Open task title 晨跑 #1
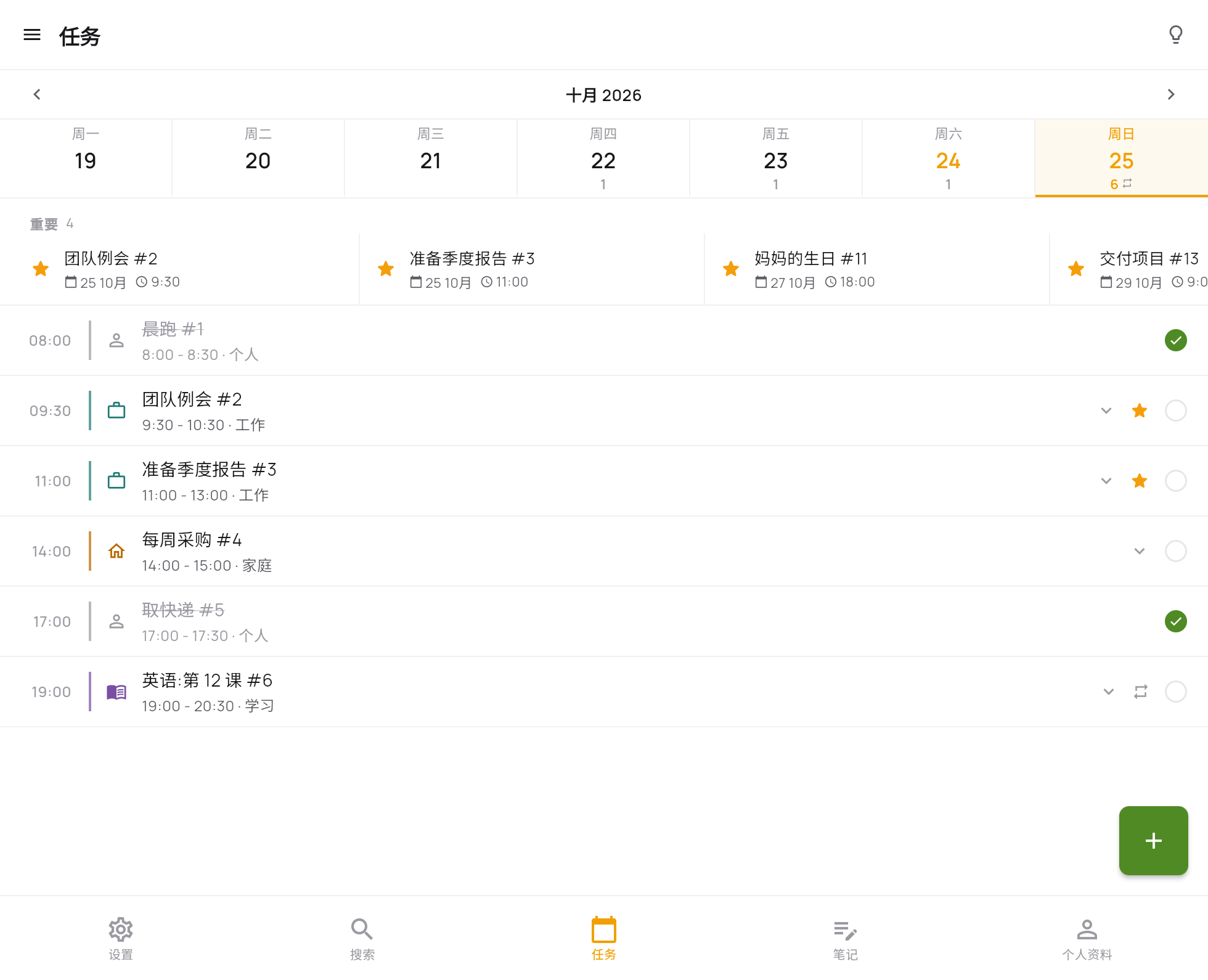 click(x=173, y=329)
